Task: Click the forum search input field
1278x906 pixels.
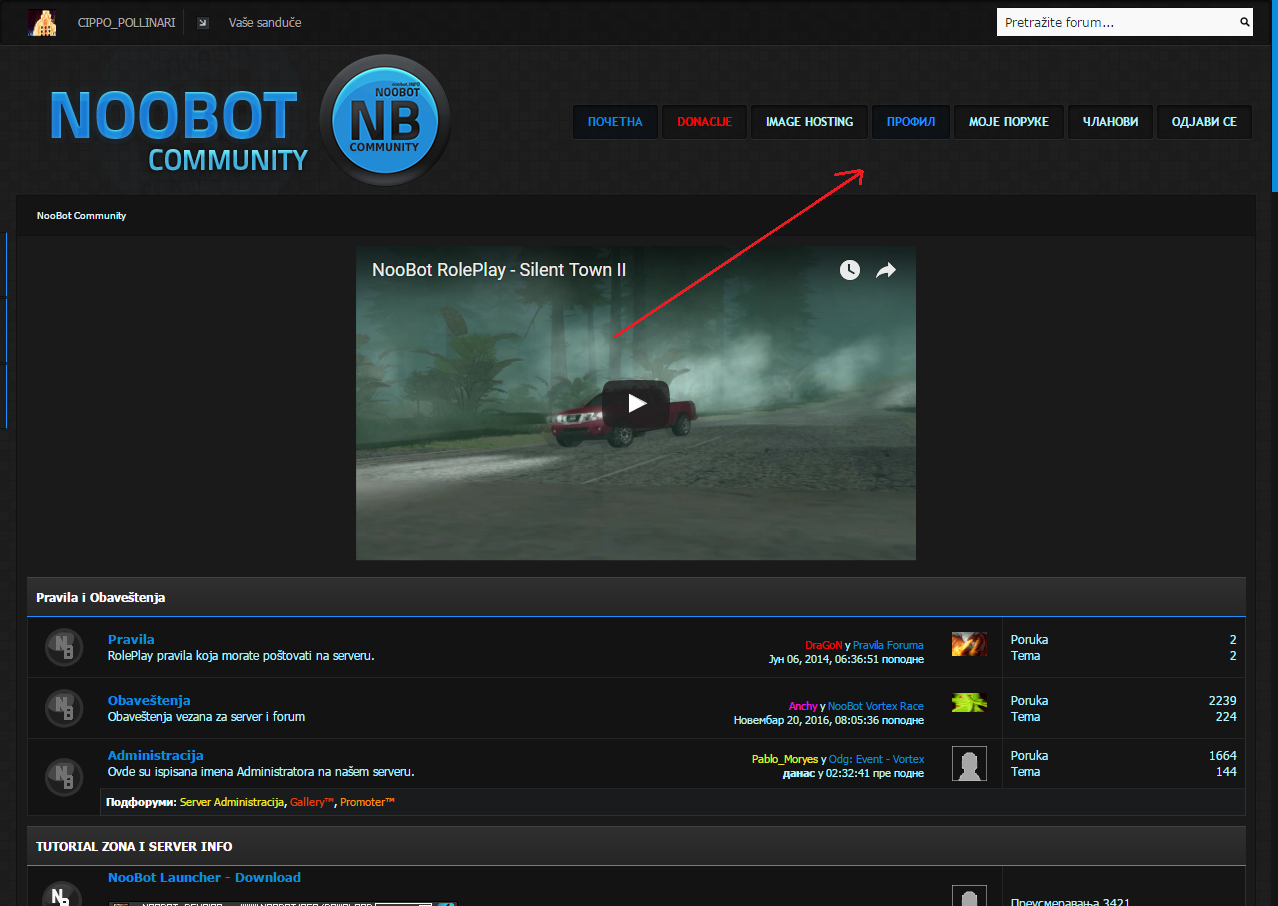Action: pos(1115,22)
